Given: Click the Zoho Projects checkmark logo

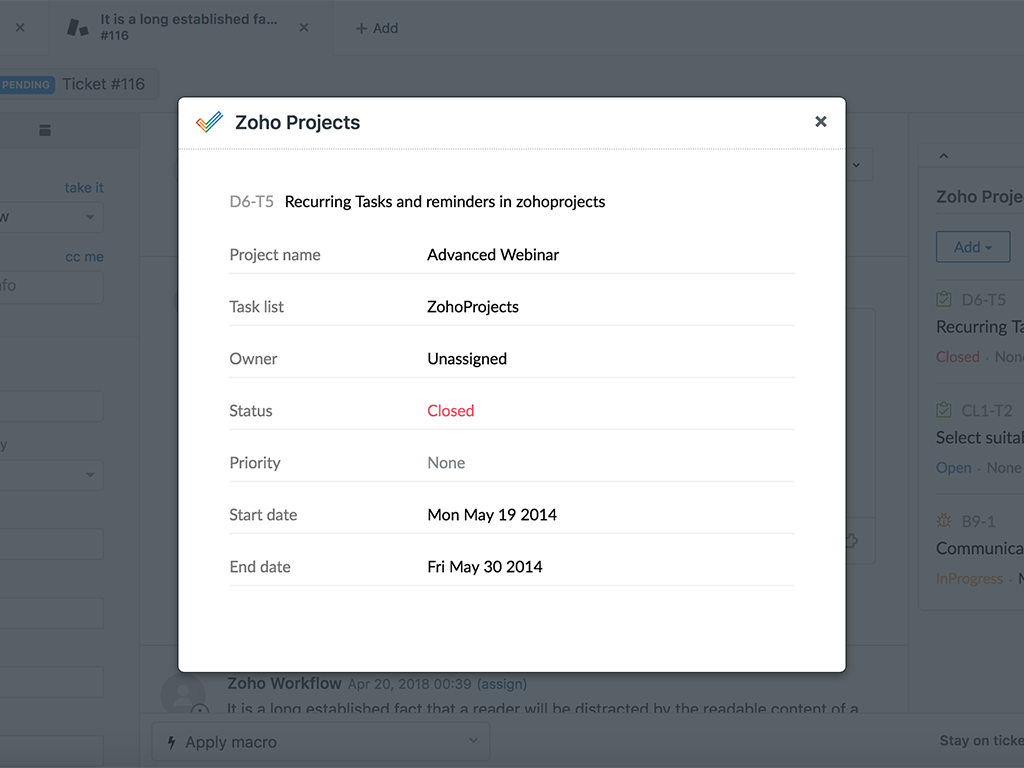Looking at the screenshot, I should point(209,122).
